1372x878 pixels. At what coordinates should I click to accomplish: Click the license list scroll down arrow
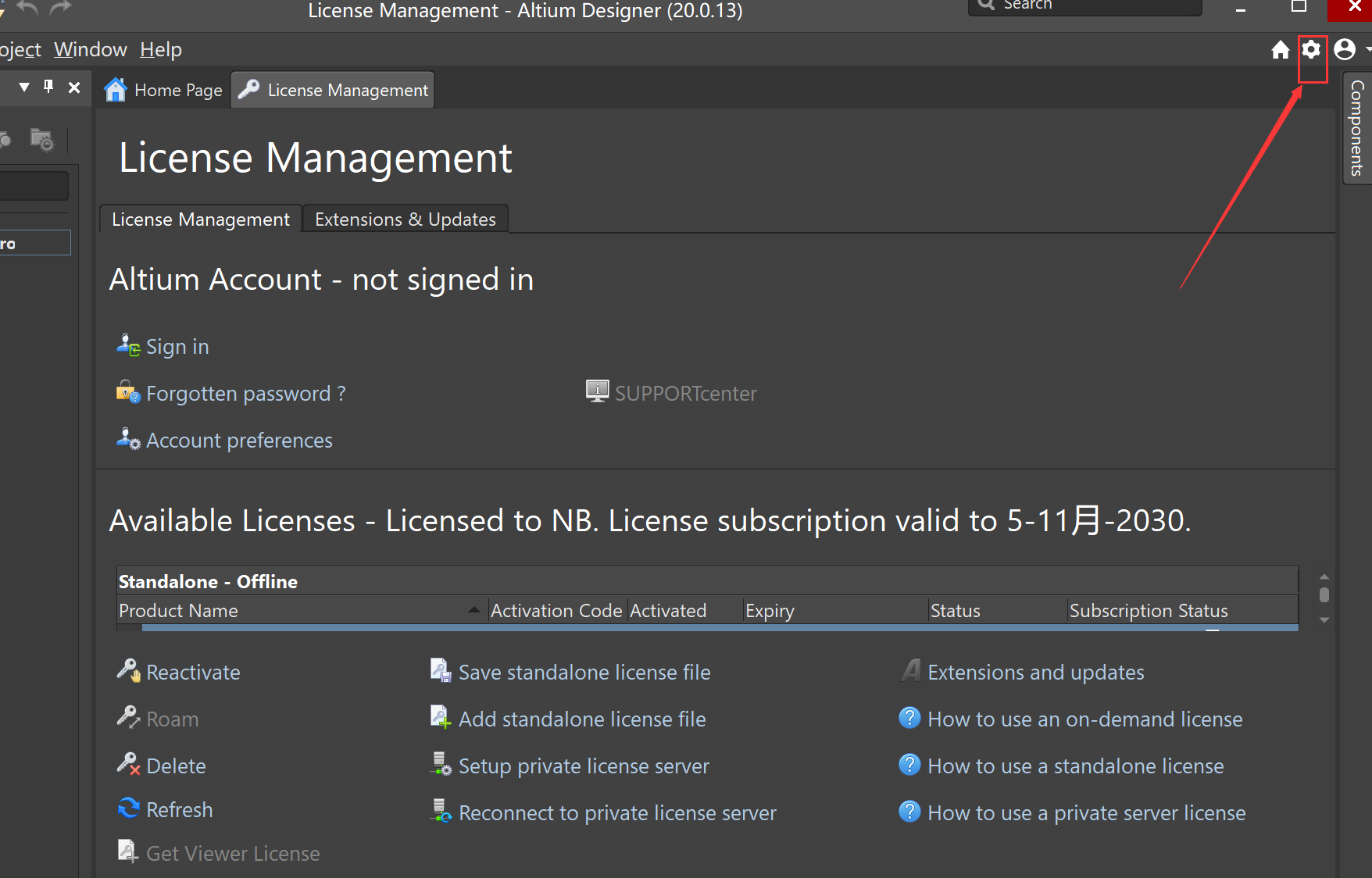[x=1324, y=620]
